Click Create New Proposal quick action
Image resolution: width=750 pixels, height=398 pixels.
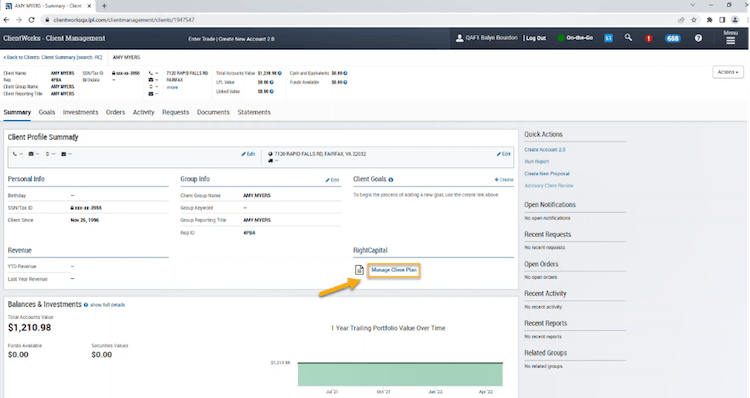(547, 174)
